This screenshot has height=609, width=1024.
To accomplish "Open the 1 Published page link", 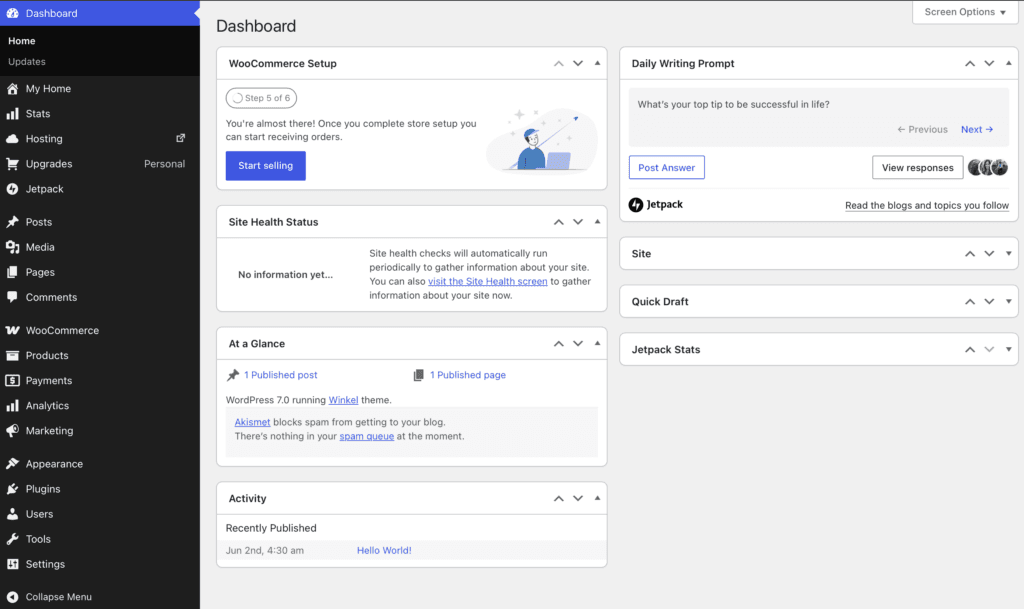I will (x=468, y=375).
